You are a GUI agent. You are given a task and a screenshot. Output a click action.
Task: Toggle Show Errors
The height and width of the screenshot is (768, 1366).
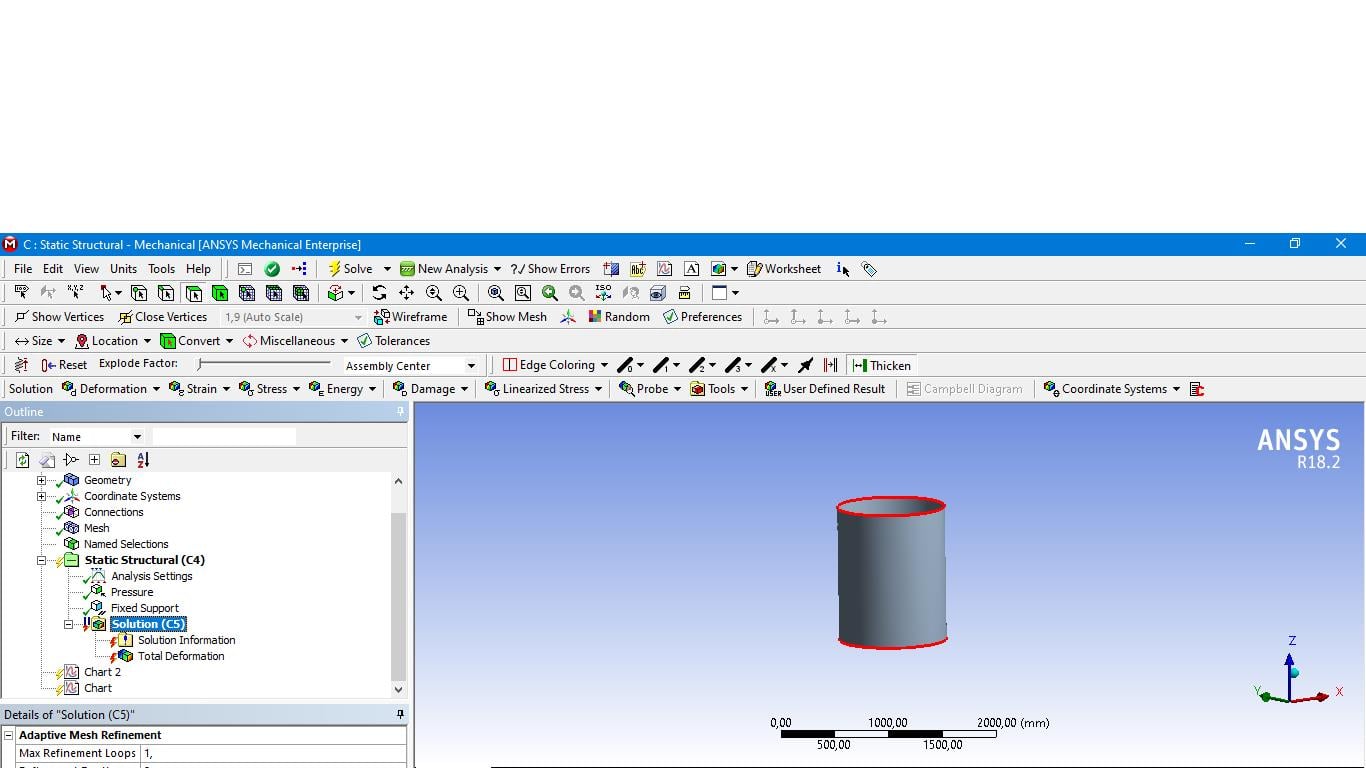[550, 269]
